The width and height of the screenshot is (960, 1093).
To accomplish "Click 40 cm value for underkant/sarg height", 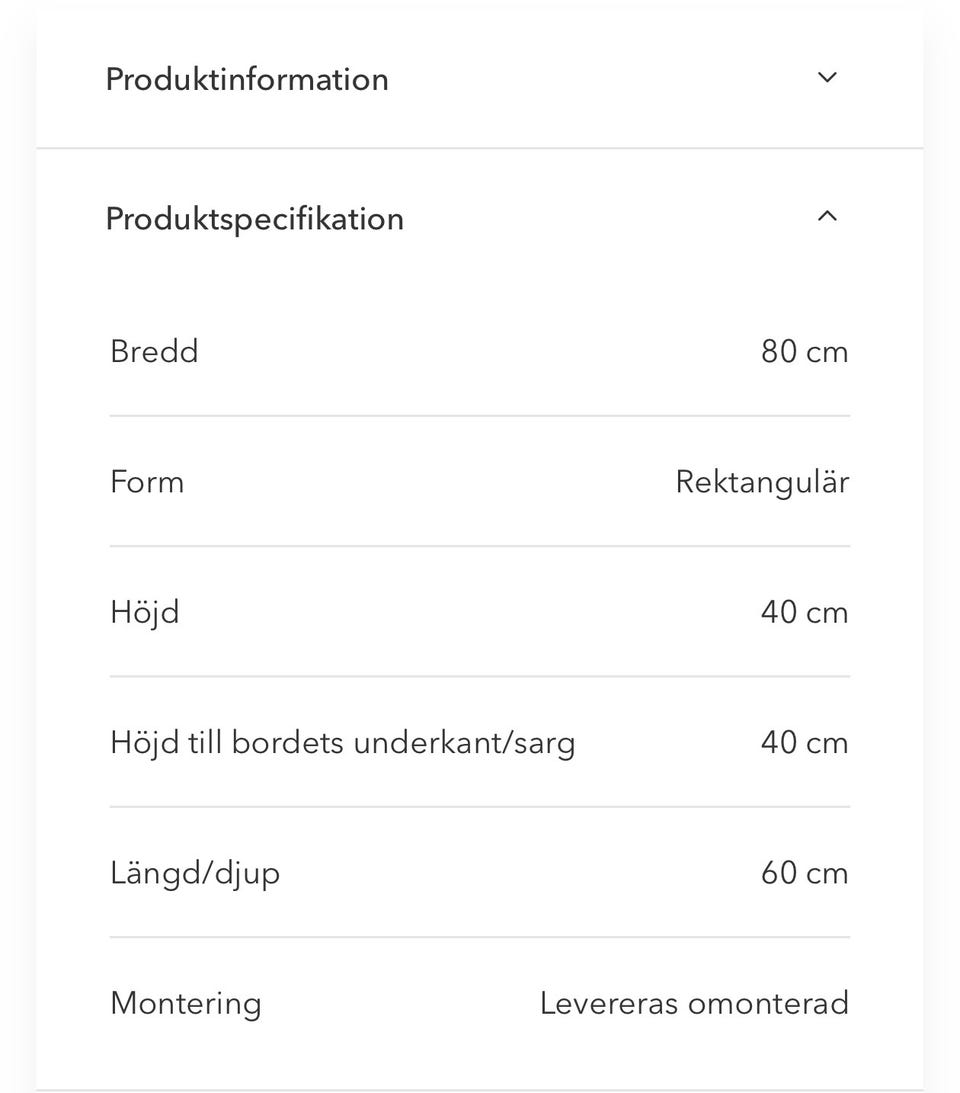I will [x=804, y=743].
